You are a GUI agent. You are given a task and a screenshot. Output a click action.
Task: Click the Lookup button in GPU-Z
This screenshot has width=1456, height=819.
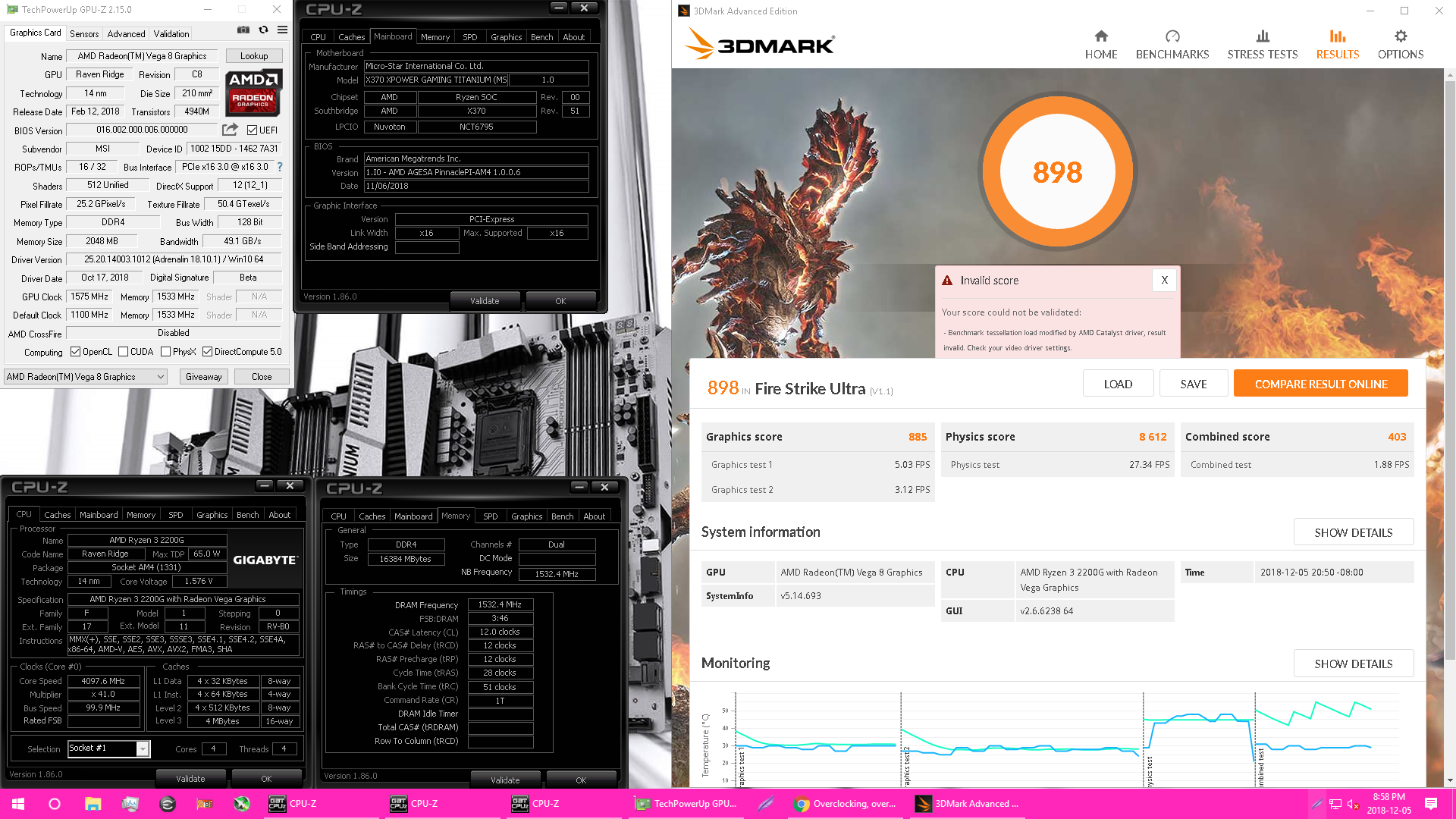pos(254,56)
